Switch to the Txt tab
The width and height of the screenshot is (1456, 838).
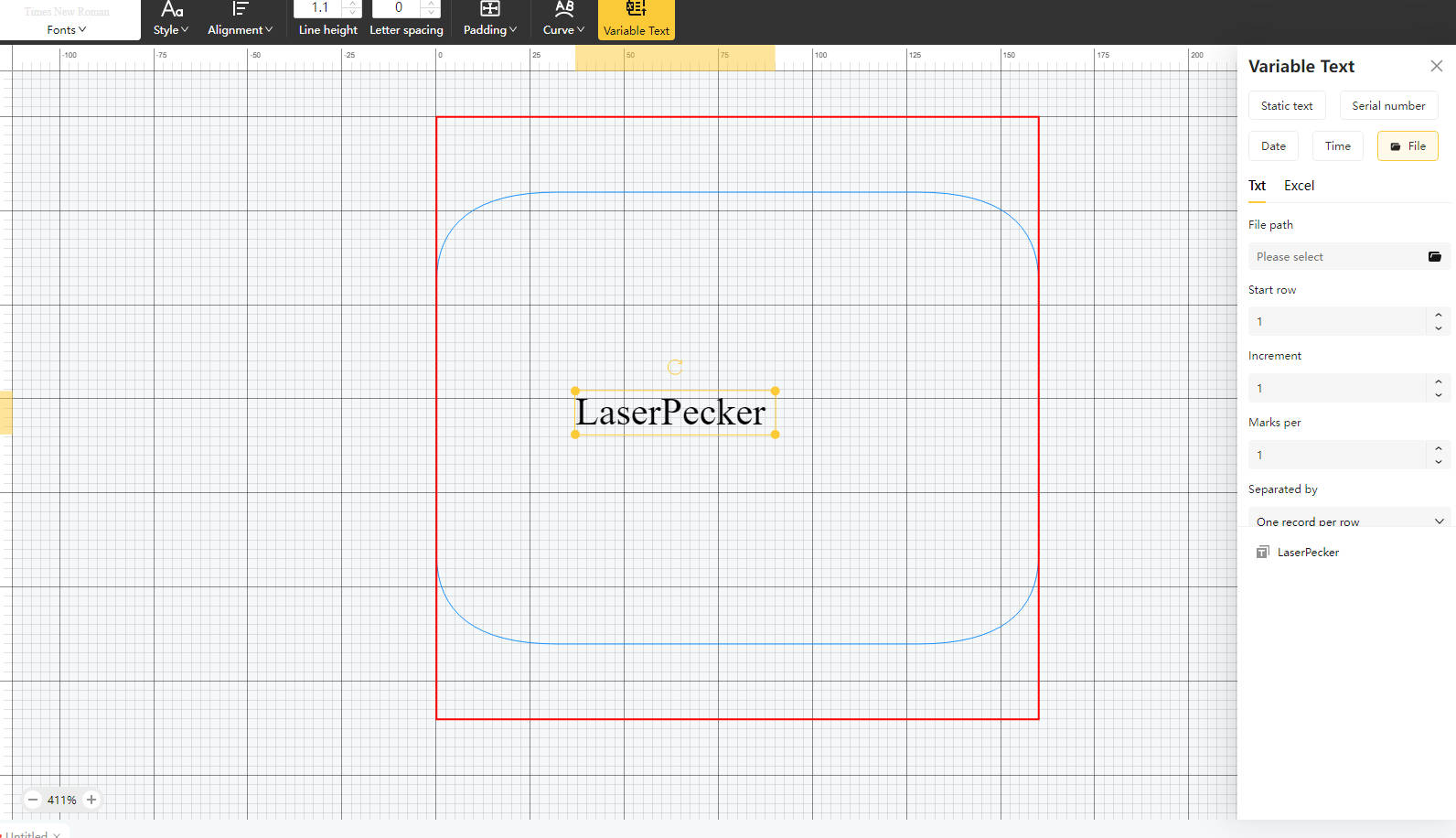coord(1257,186)
